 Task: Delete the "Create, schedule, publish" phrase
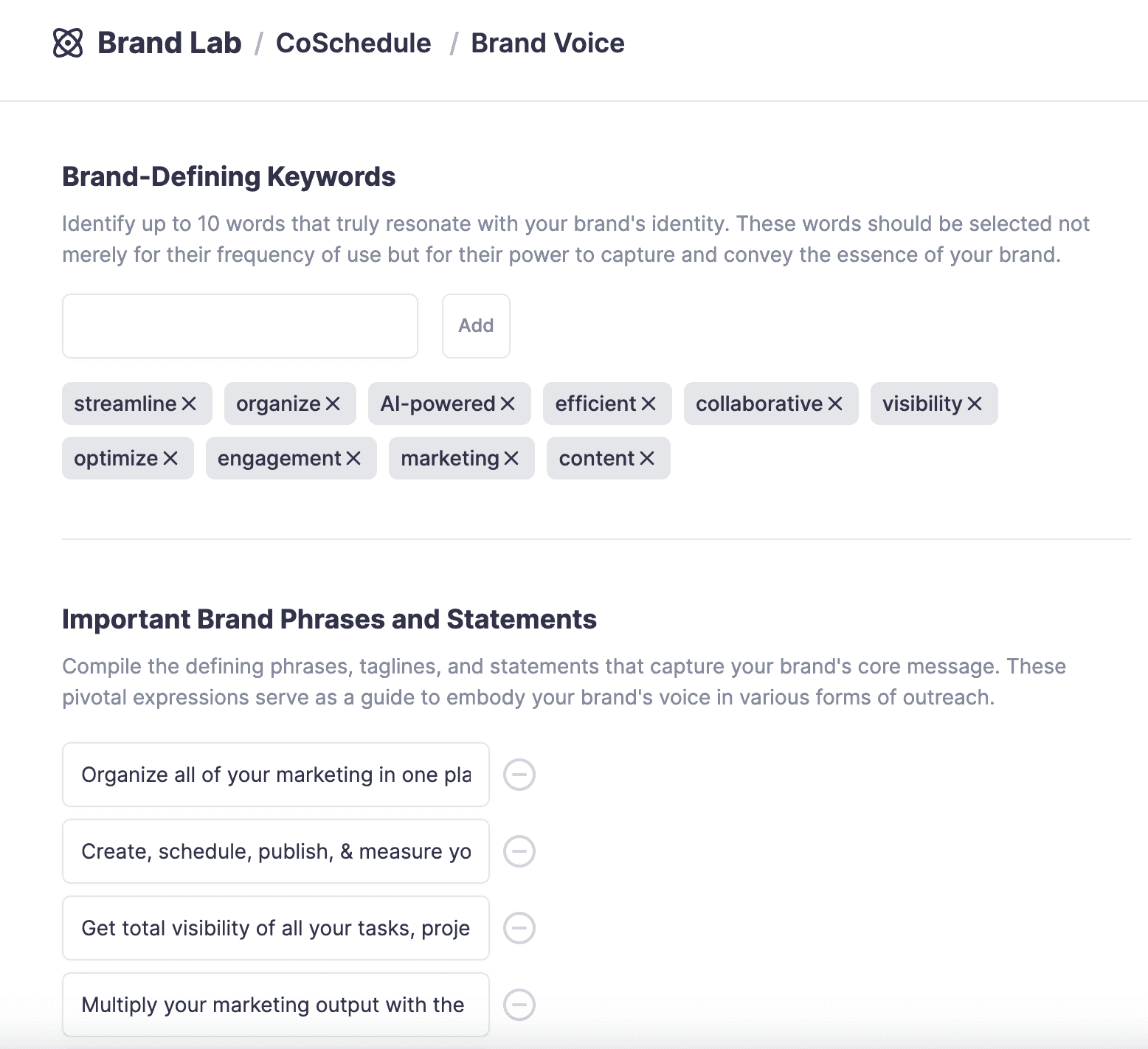coord(519,852)
